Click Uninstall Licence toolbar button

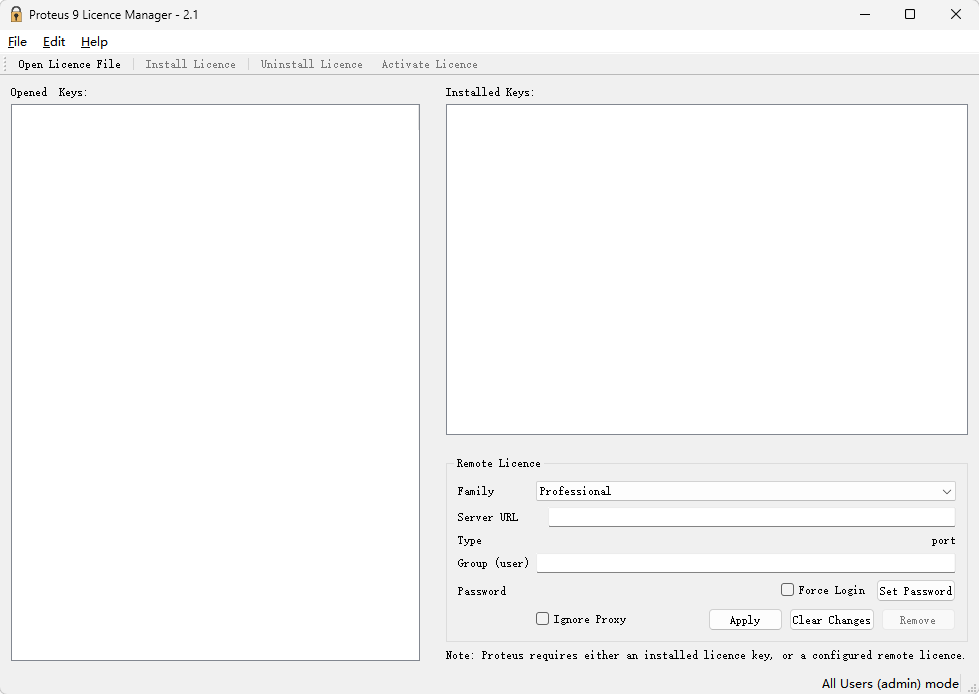[312, 64]
